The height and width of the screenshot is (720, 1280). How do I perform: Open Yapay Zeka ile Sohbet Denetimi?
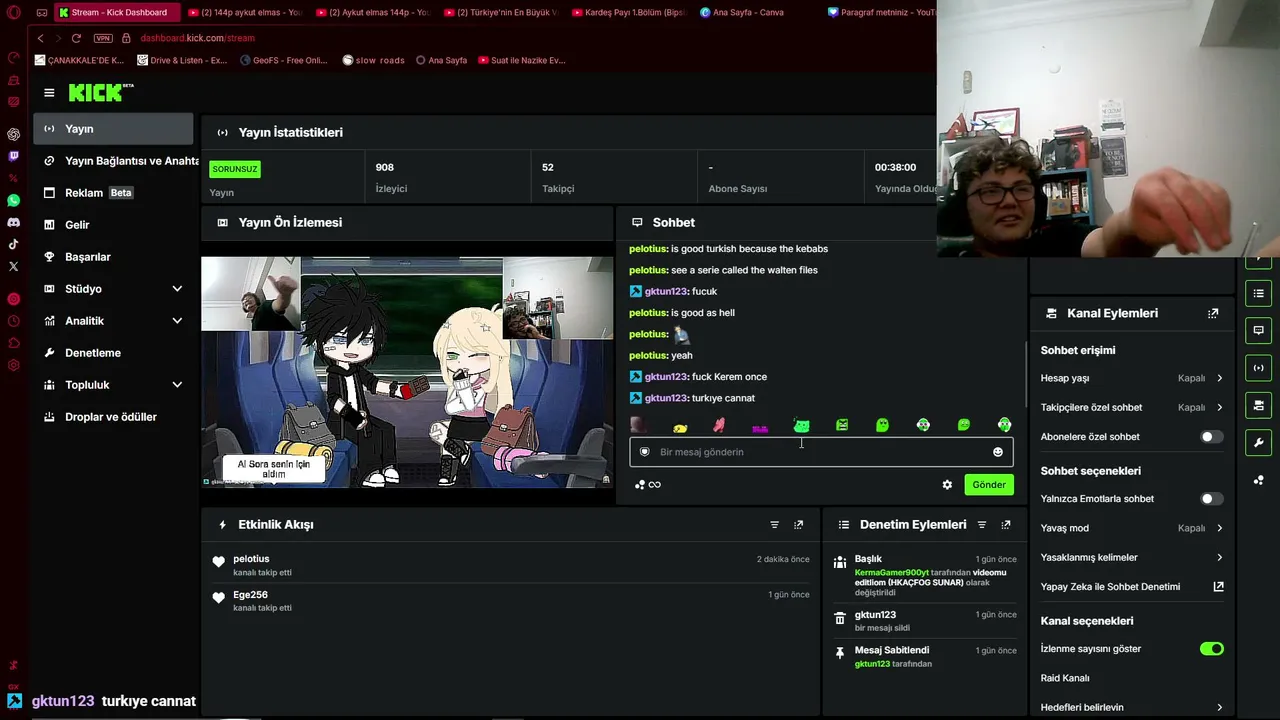(1131, 587)
